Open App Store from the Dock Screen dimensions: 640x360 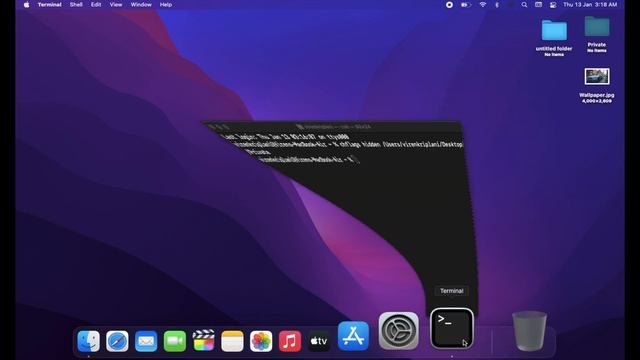click(353, 336)
